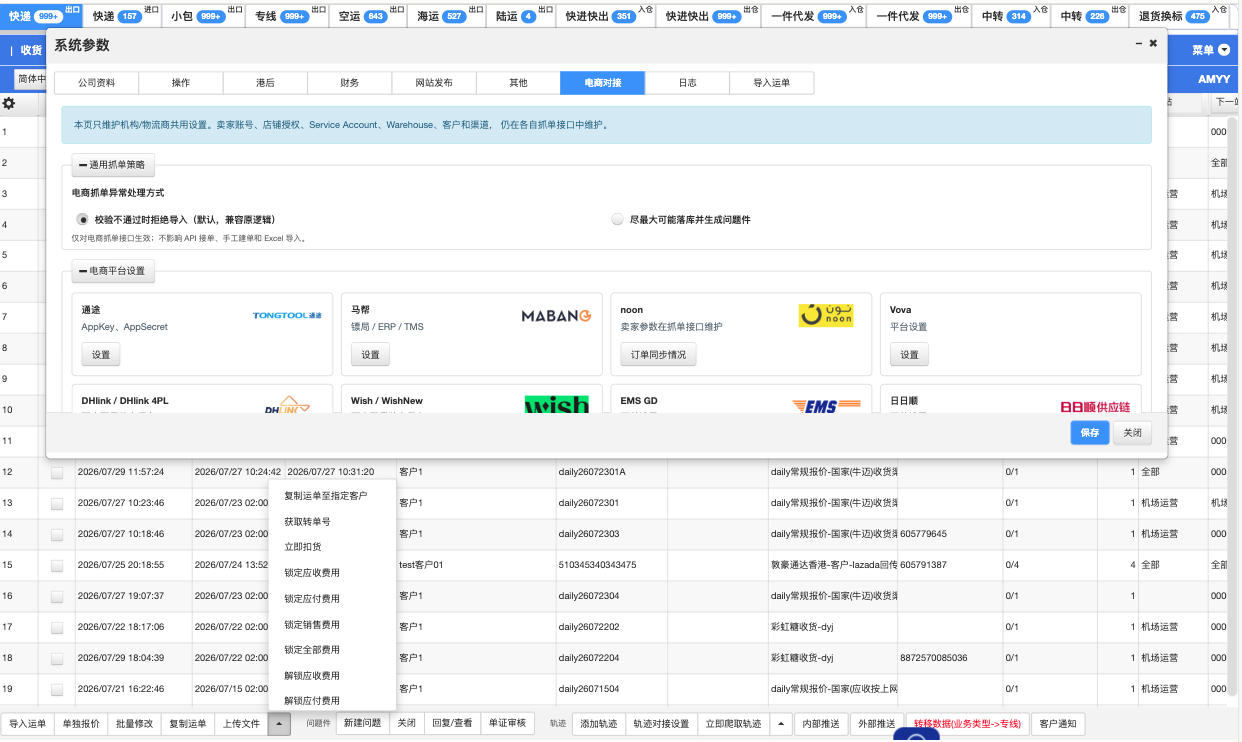Choose 立即扣货 from popup menu
The height and width of the screenshot is (742, 1242).
pyautogui.click(x=332, y=547)
